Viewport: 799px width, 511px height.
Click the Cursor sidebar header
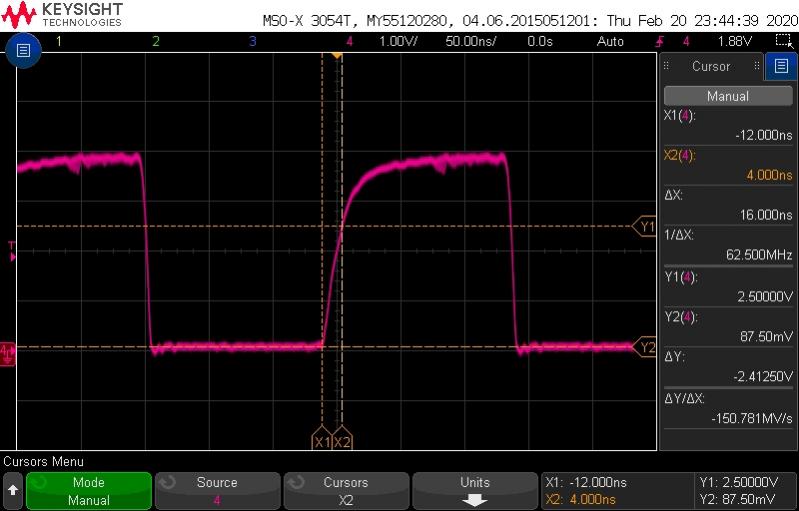pos(711,67)
